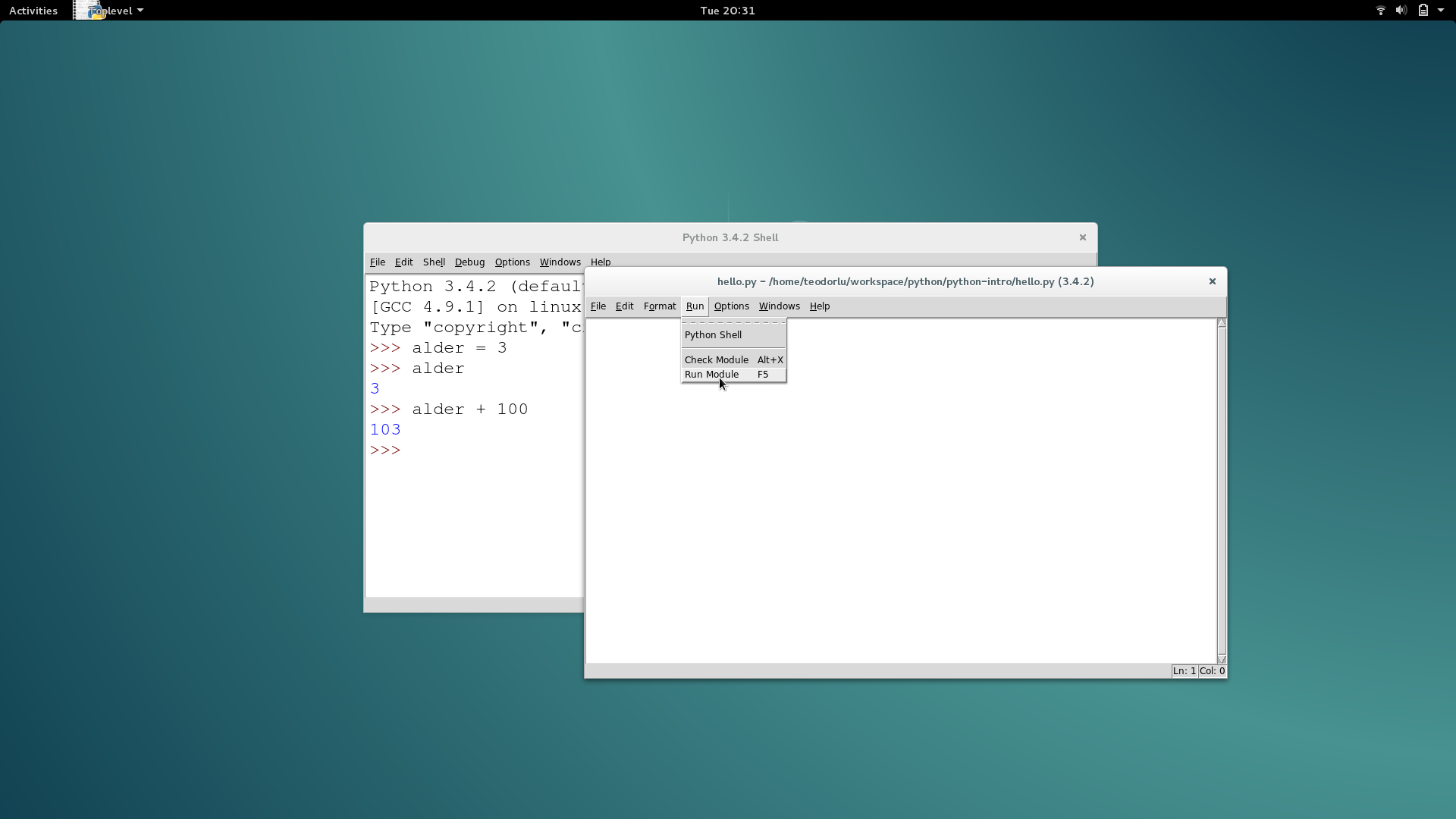1456x819 pixels.
Task: Click the volume speaker icon
Action: point(1401,11)
